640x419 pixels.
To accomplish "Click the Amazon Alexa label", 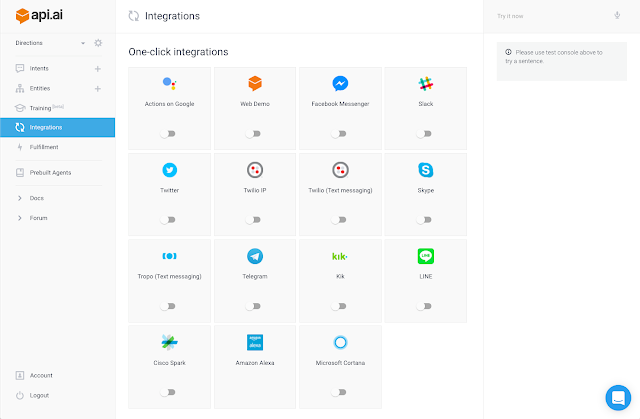I will [255, 363].
